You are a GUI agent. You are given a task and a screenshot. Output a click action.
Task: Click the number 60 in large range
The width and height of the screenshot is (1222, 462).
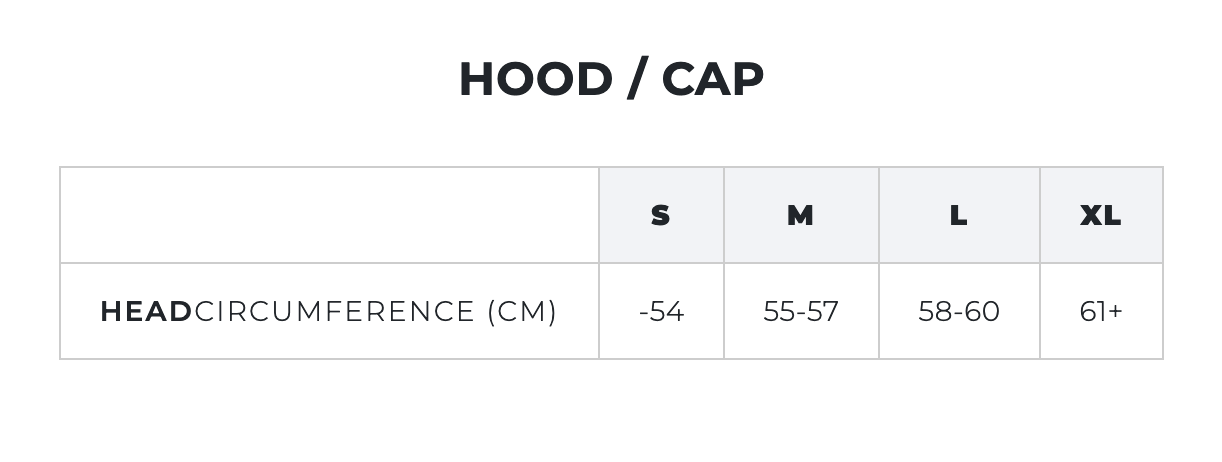click(x=982, y=312)
